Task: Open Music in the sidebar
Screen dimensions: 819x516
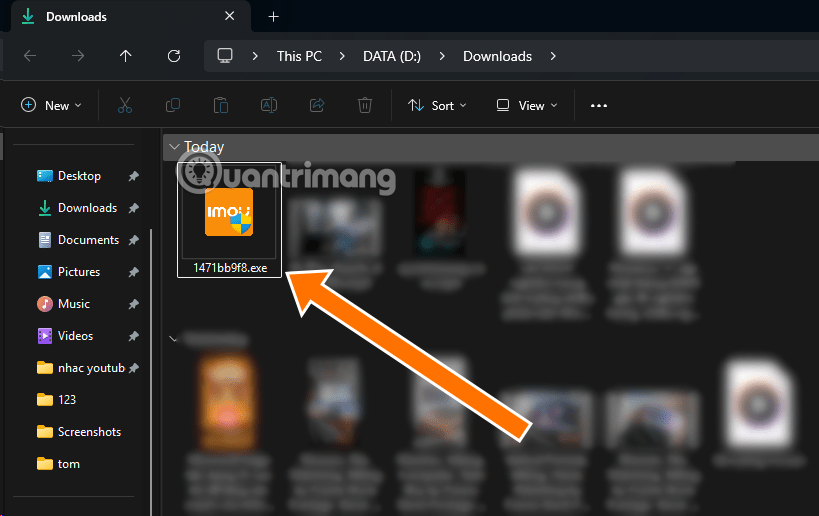Action: pyautogui.click(x=74, y=303)
